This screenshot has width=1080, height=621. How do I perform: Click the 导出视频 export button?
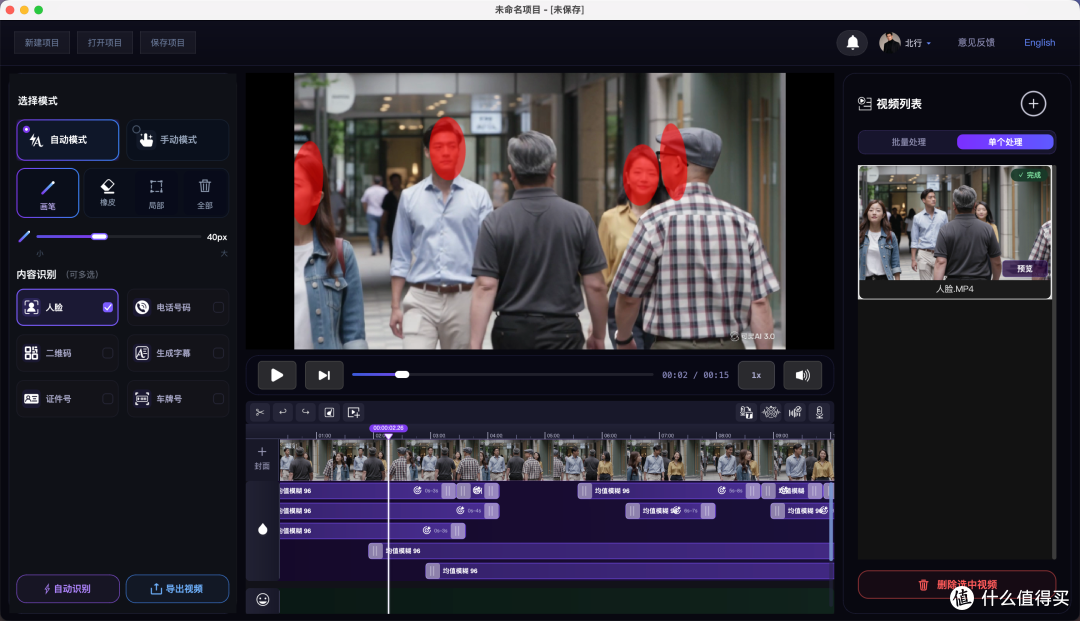coord(177,589)
